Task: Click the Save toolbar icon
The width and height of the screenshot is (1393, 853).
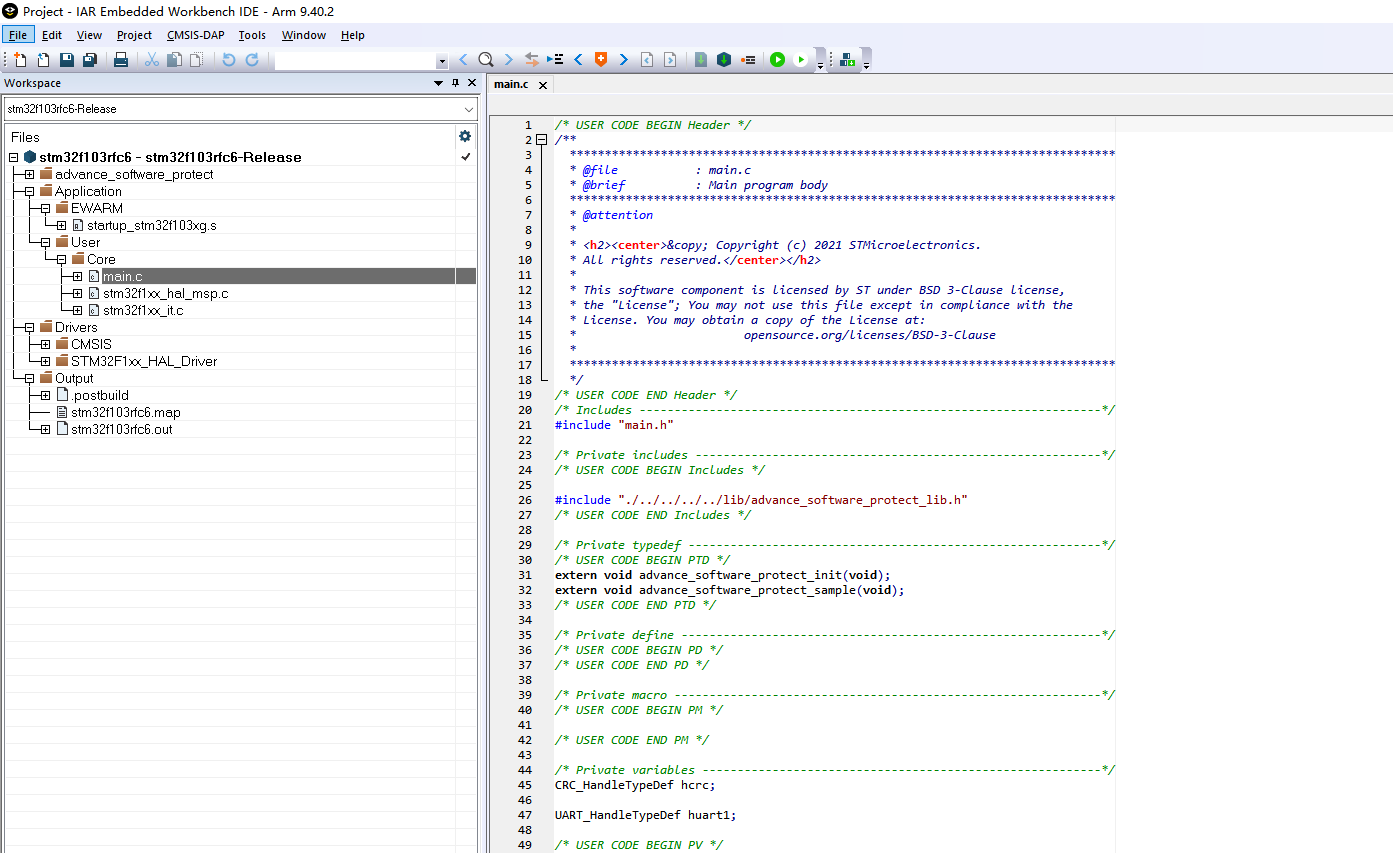Action: coord(66,60)
